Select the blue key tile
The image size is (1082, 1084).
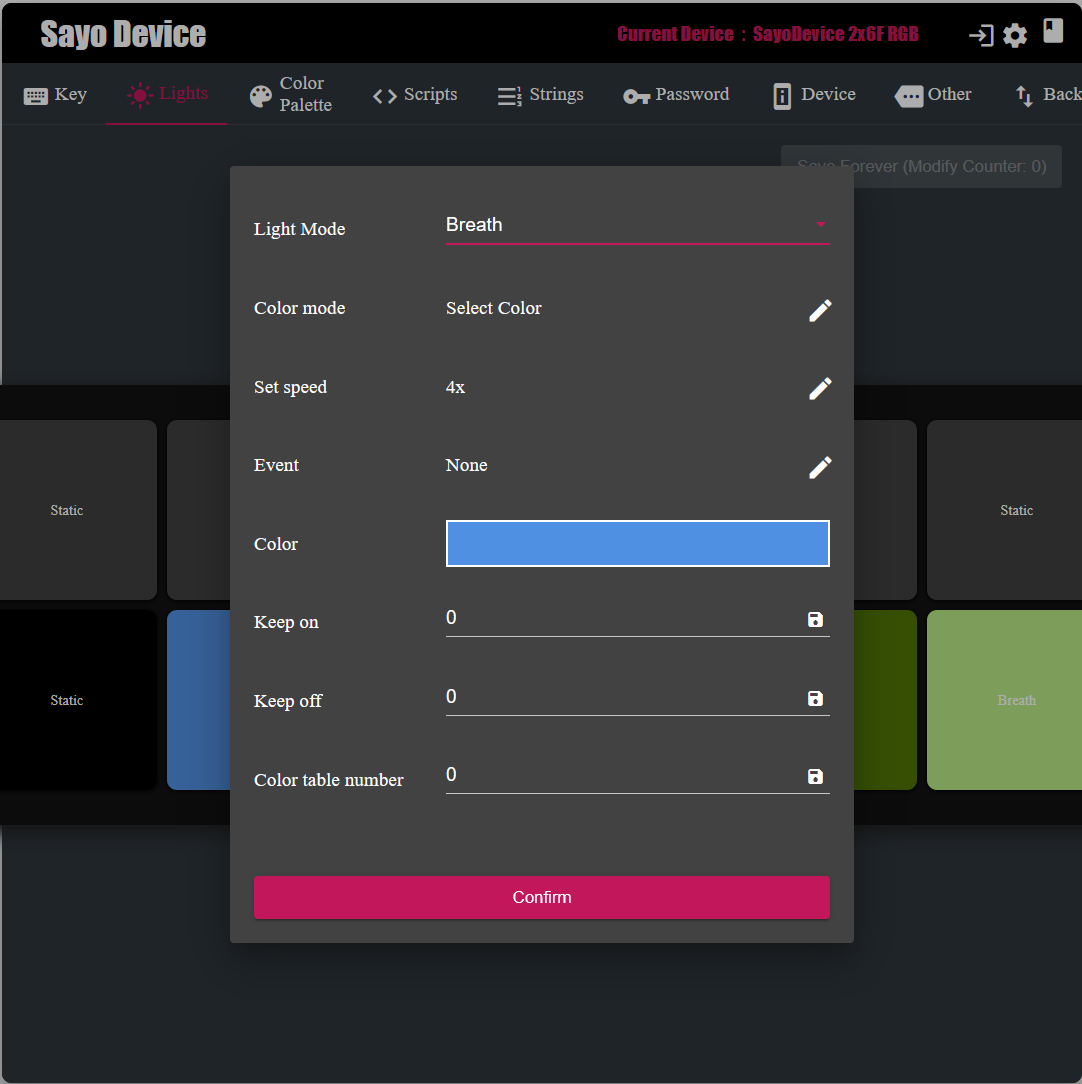[x=198, y=700]
